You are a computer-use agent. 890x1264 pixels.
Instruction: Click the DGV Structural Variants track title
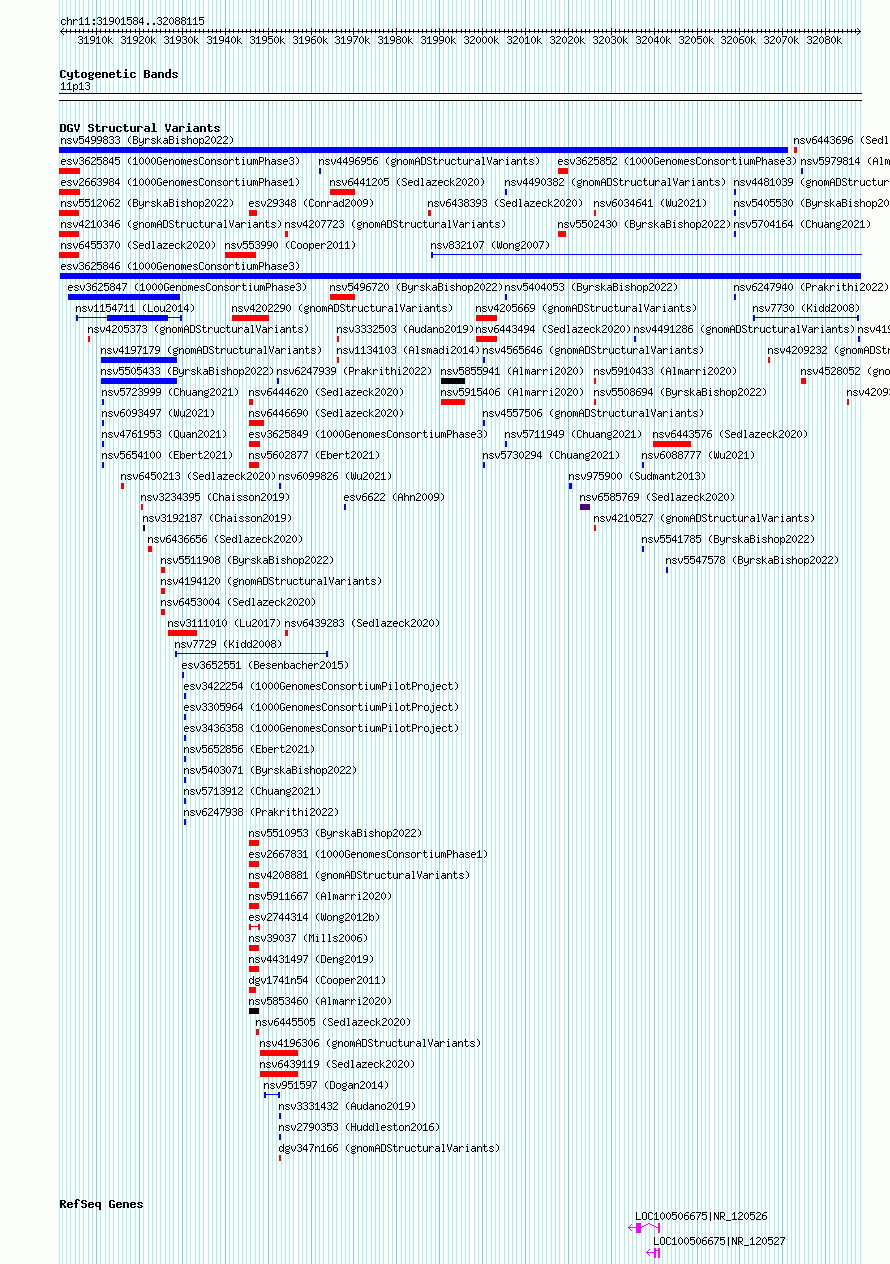point(140,128)
